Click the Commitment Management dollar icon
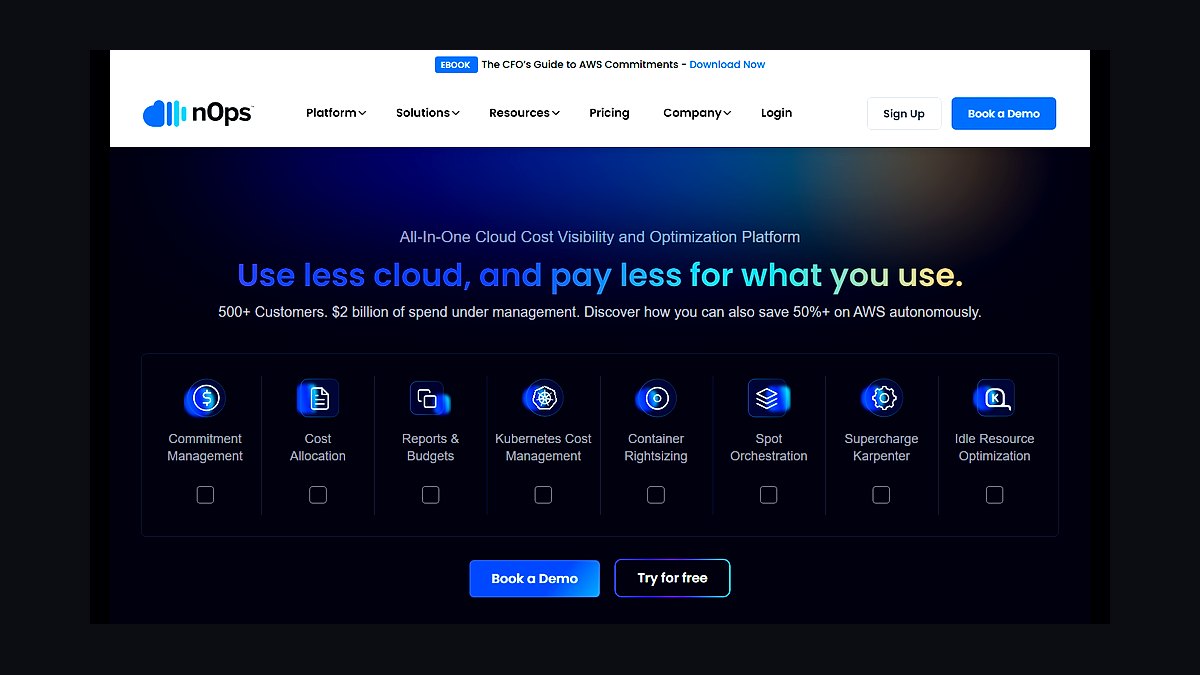Screen dimensions: 1200x675 click(205, 398)
